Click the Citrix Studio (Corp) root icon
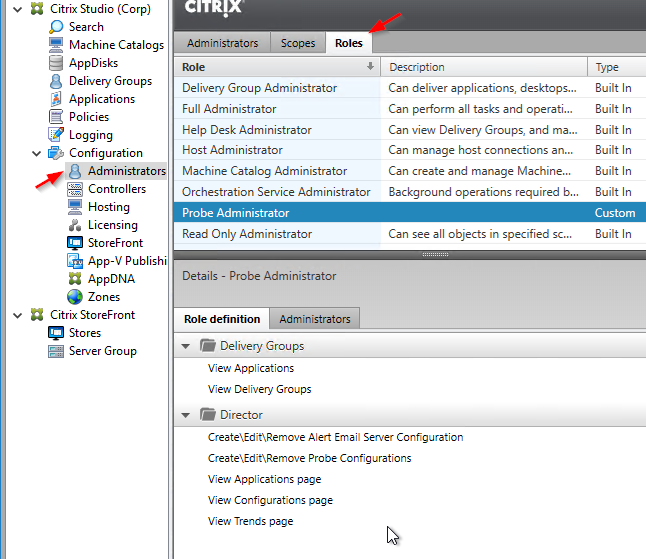The image size is (646, 559). 37,9
